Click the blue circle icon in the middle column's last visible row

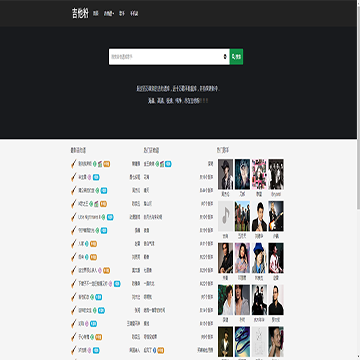pos(154,350)
